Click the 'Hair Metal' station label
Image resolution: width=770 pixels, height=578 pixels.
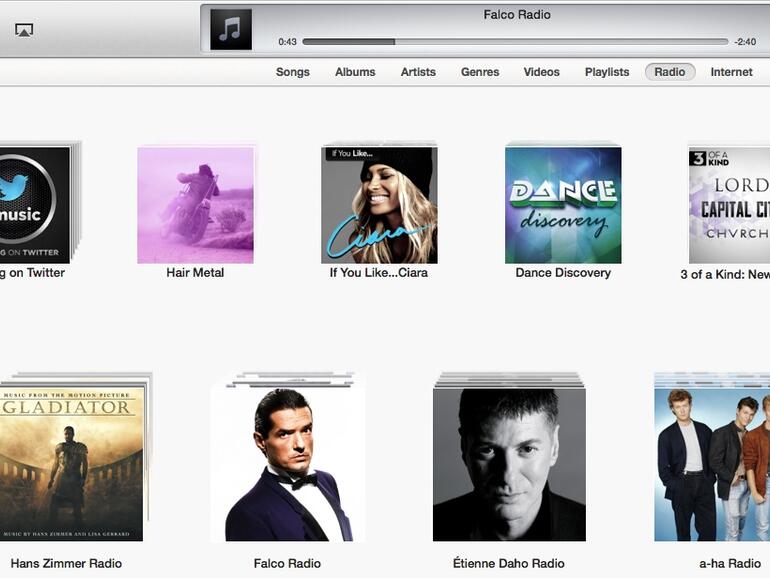[195, 273]
